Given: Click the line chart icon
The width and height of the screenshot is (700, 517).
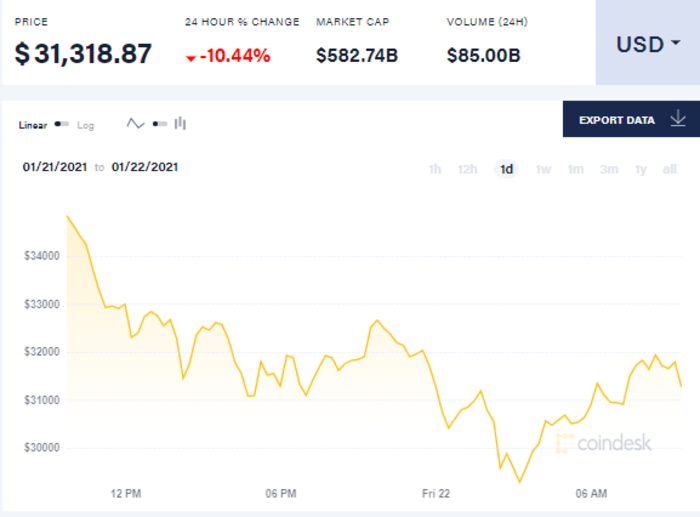Looking at the screenshot, I should 135,124.
